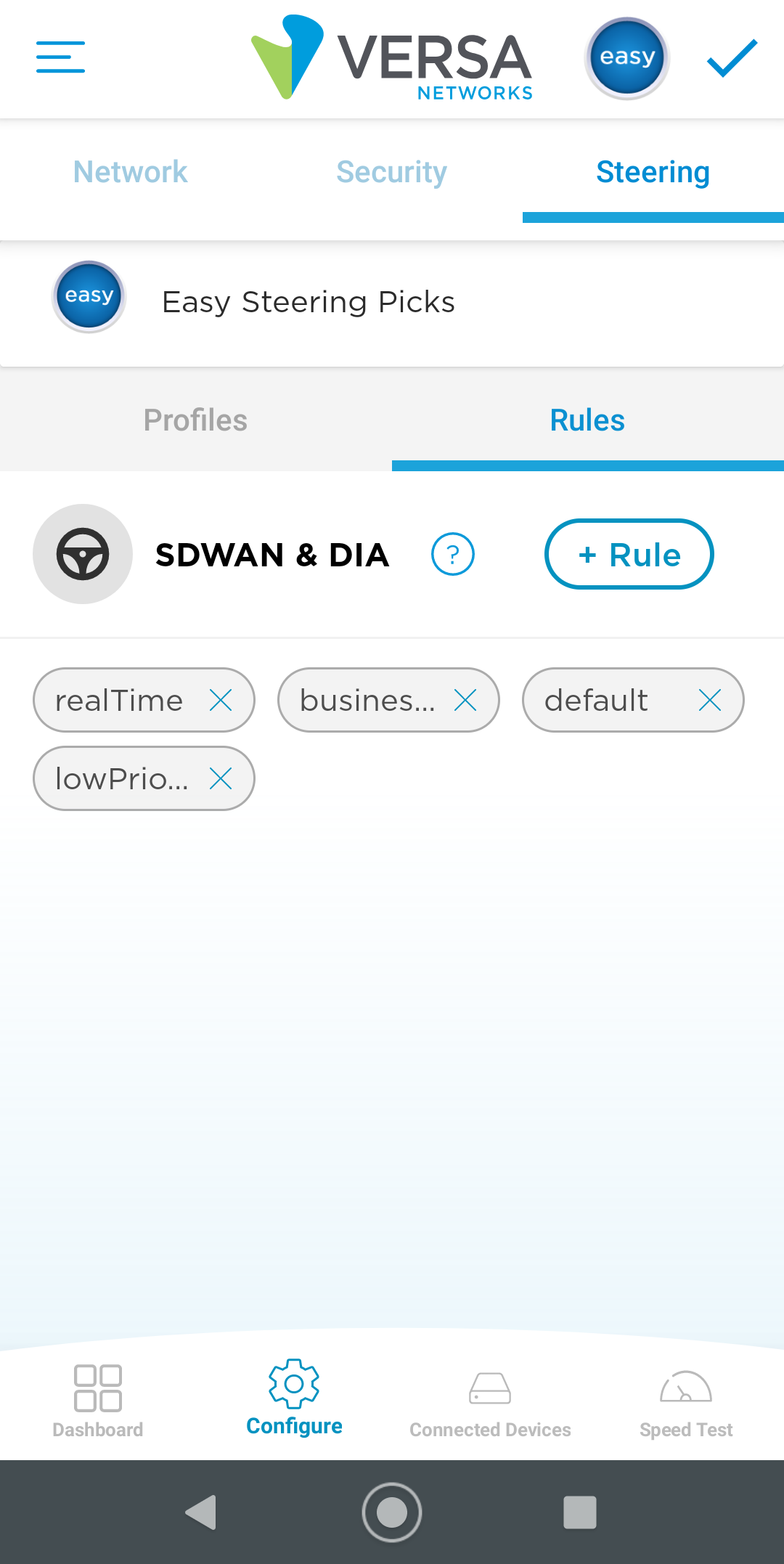784x1564 pixels.
Task: Remove the realTime rule chip
Action: point(221,701)
